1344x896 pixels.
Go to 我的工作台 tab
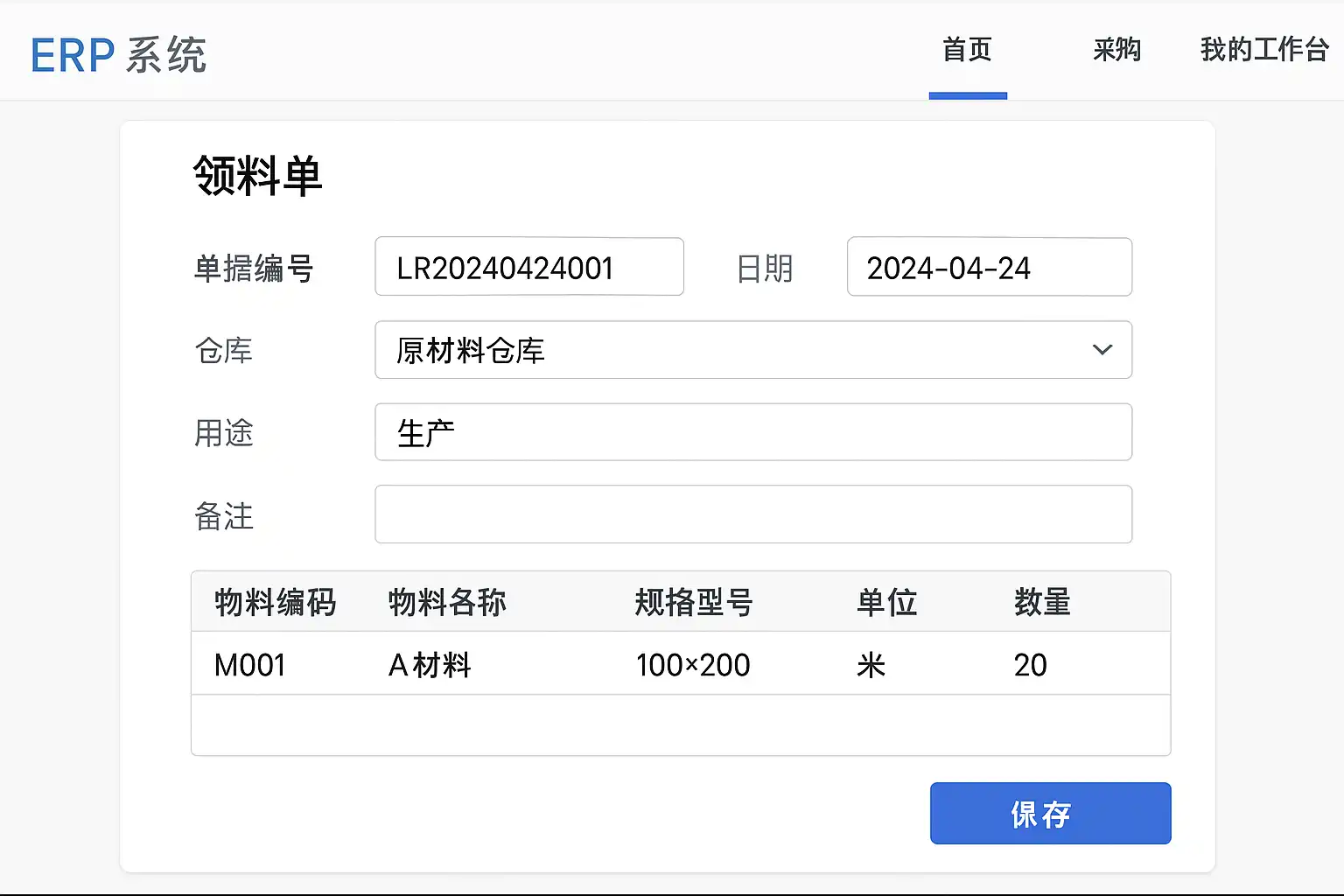1263,50
